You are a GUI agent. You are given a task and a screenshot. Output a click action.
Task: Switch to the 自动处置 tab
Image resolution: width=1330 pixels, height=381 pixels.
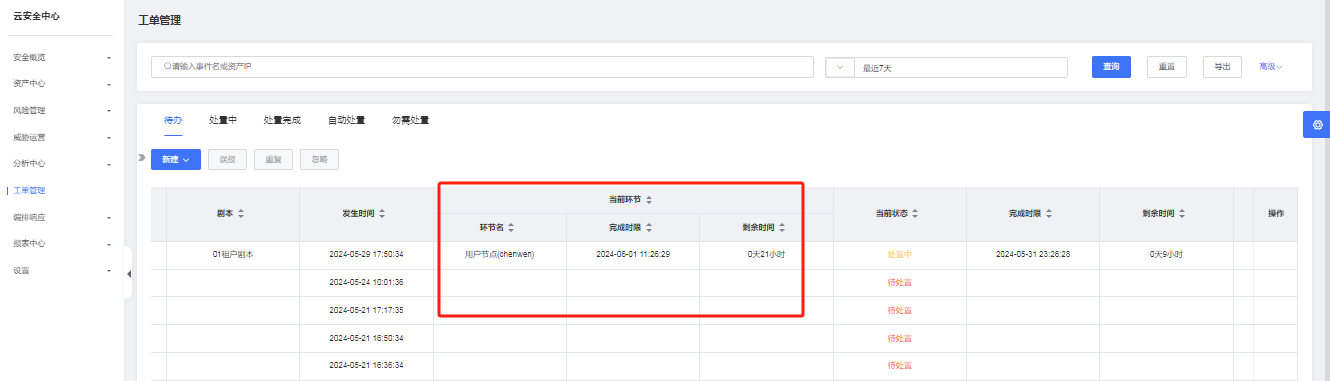(346, 120)
